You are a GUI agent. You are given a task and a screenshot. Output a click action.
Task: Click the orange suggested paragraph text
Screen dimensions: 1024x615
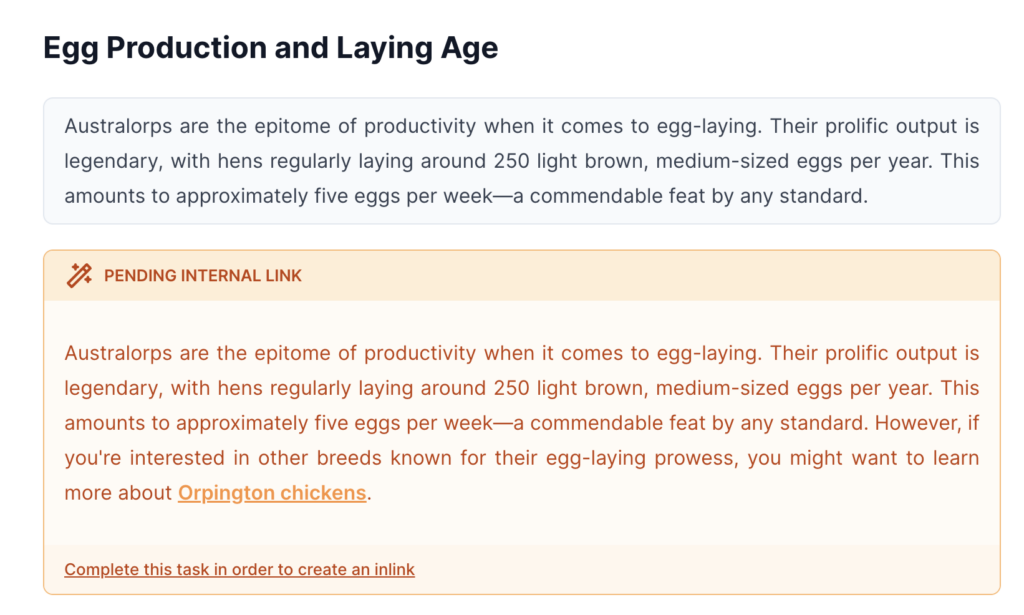pyautogui.click(x=521, y=423)
